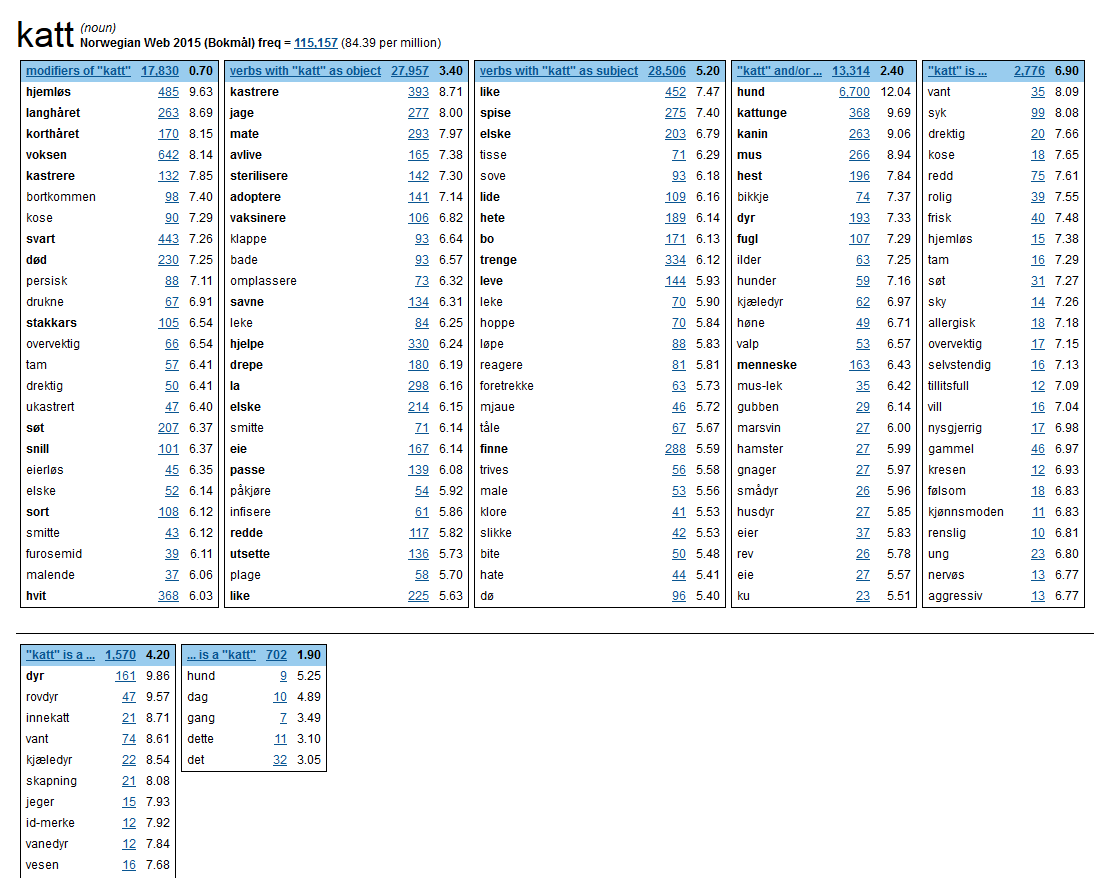Image resolution: width=1094 pixels, height=878 pixels.
Task: Open frequency 9 for hund in 'is a katt'
Action: coord(283,676)
